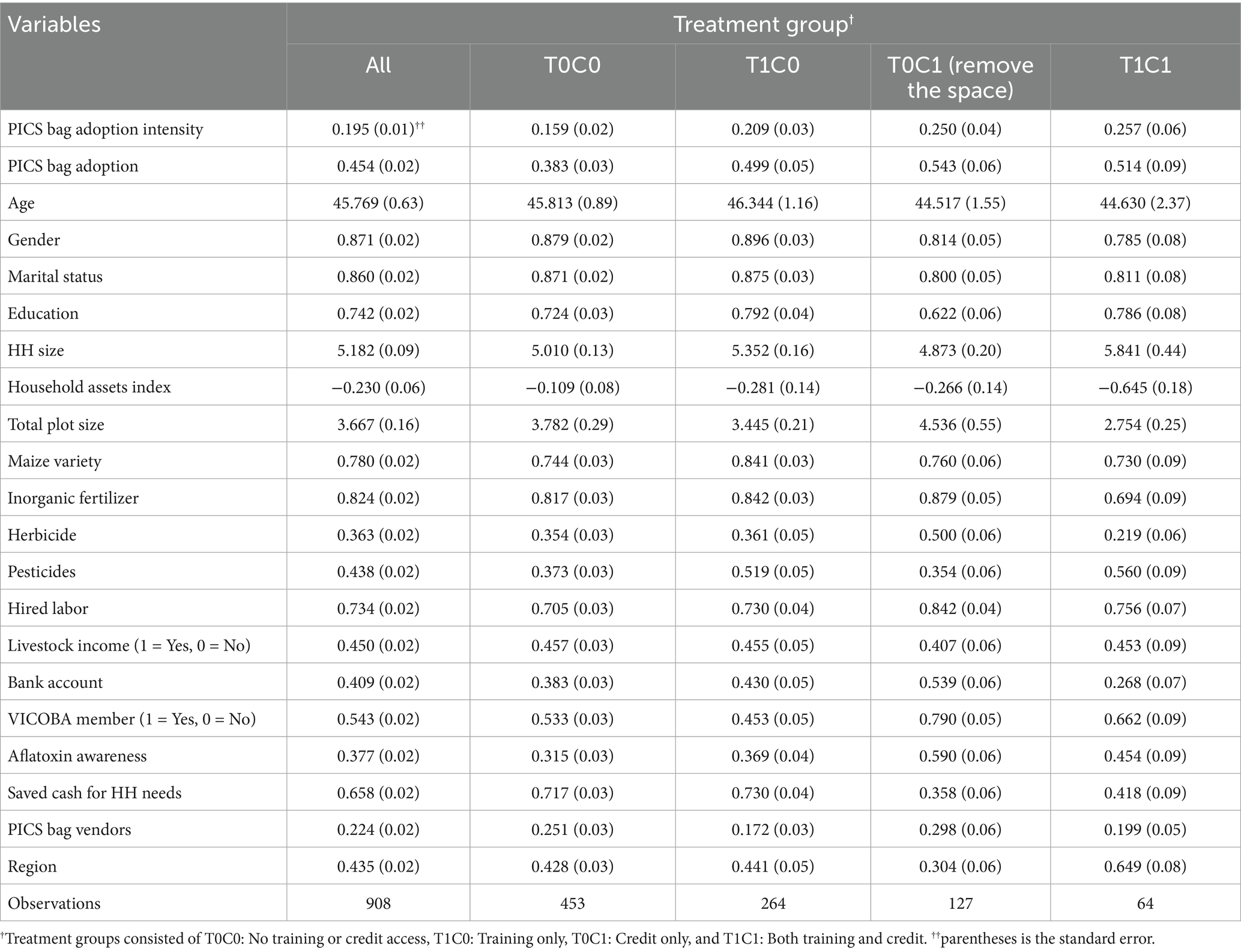Click the Variables column header
Screen dimensions: 1241x952
[x=54, y=25]
